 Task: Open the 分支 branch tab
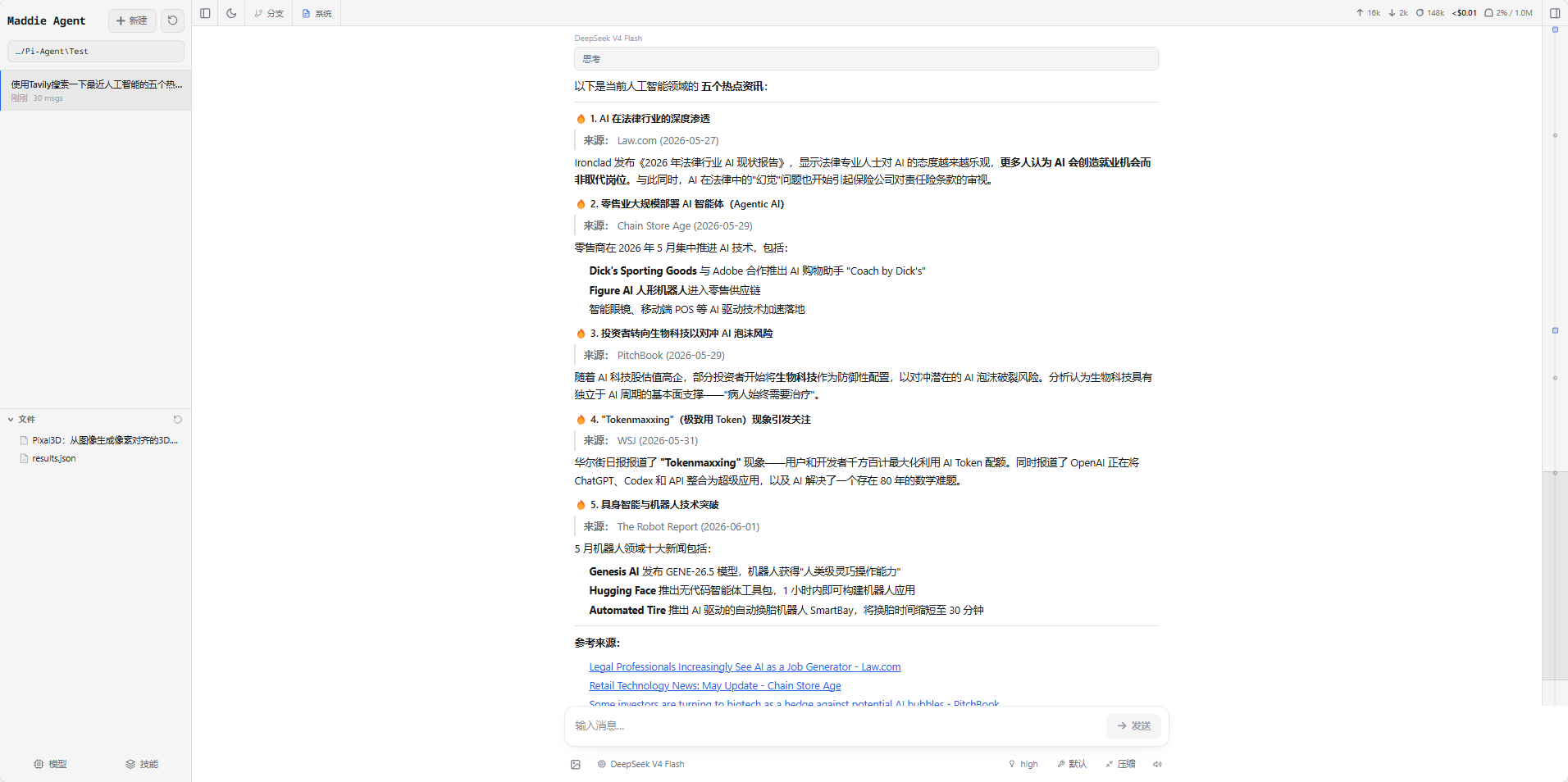pyautogui.click(x=269, y=13)
